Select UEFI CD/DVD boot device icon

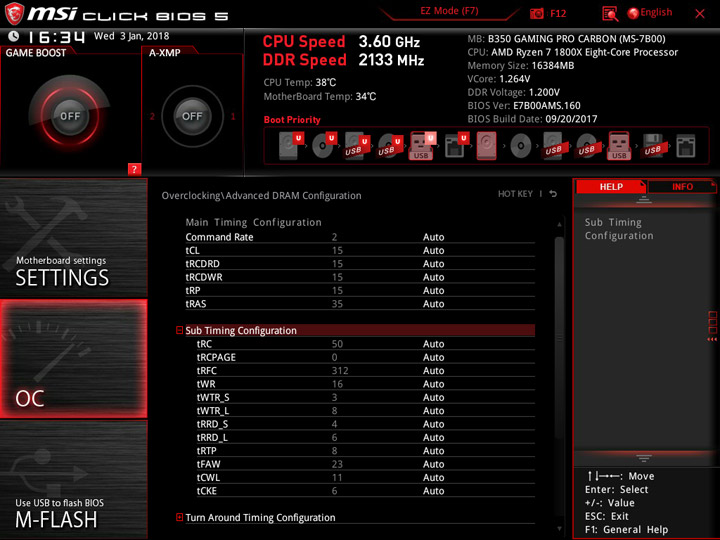tap(324, 146)
